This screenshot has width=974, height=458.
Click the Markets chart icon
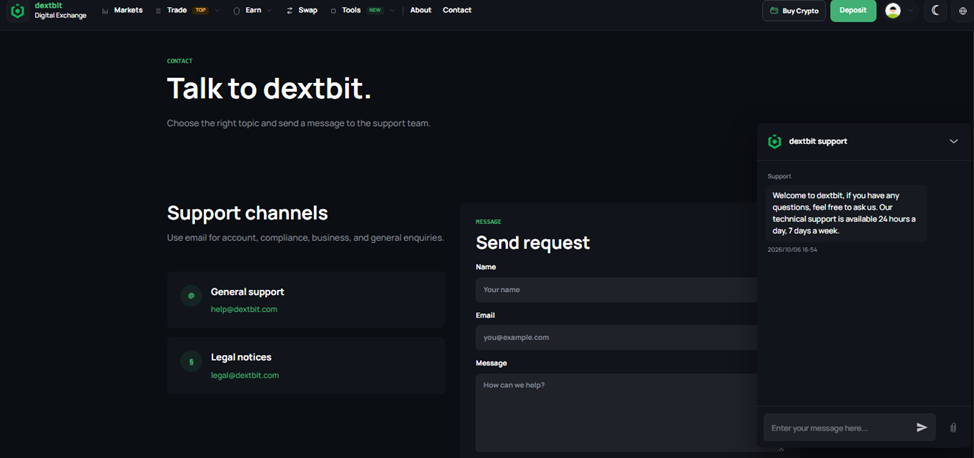(x=104, y=11)
